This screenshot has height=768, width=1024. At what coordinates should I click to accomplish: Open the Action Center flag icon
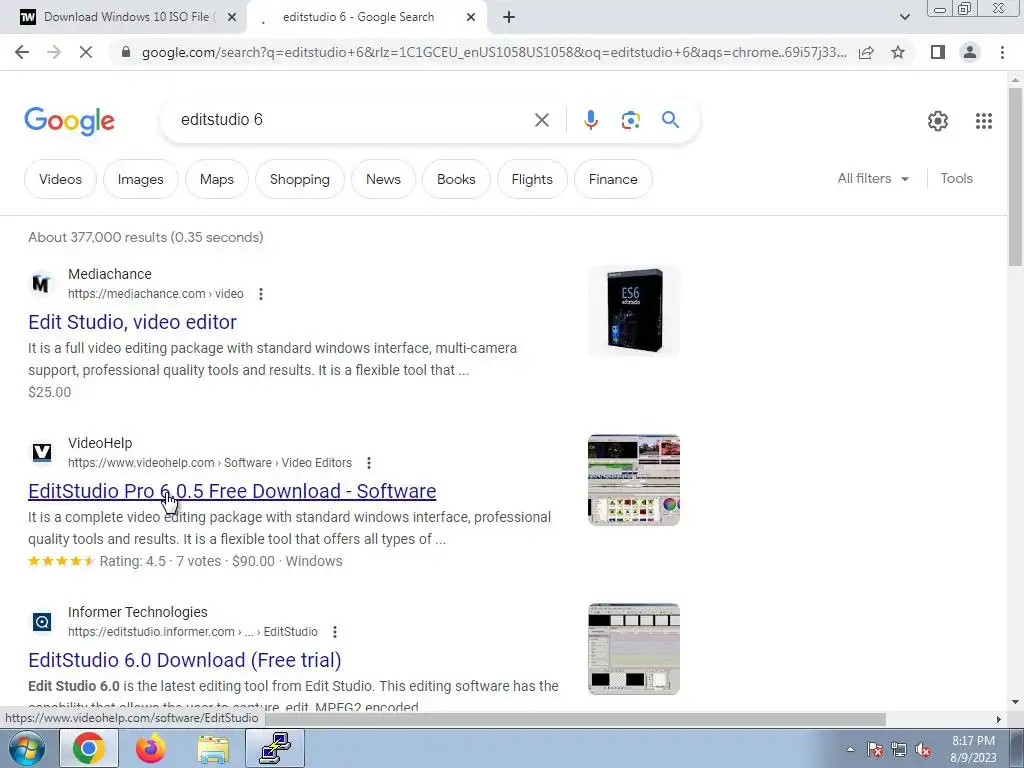pyautogui.click(x=874, y=749)
